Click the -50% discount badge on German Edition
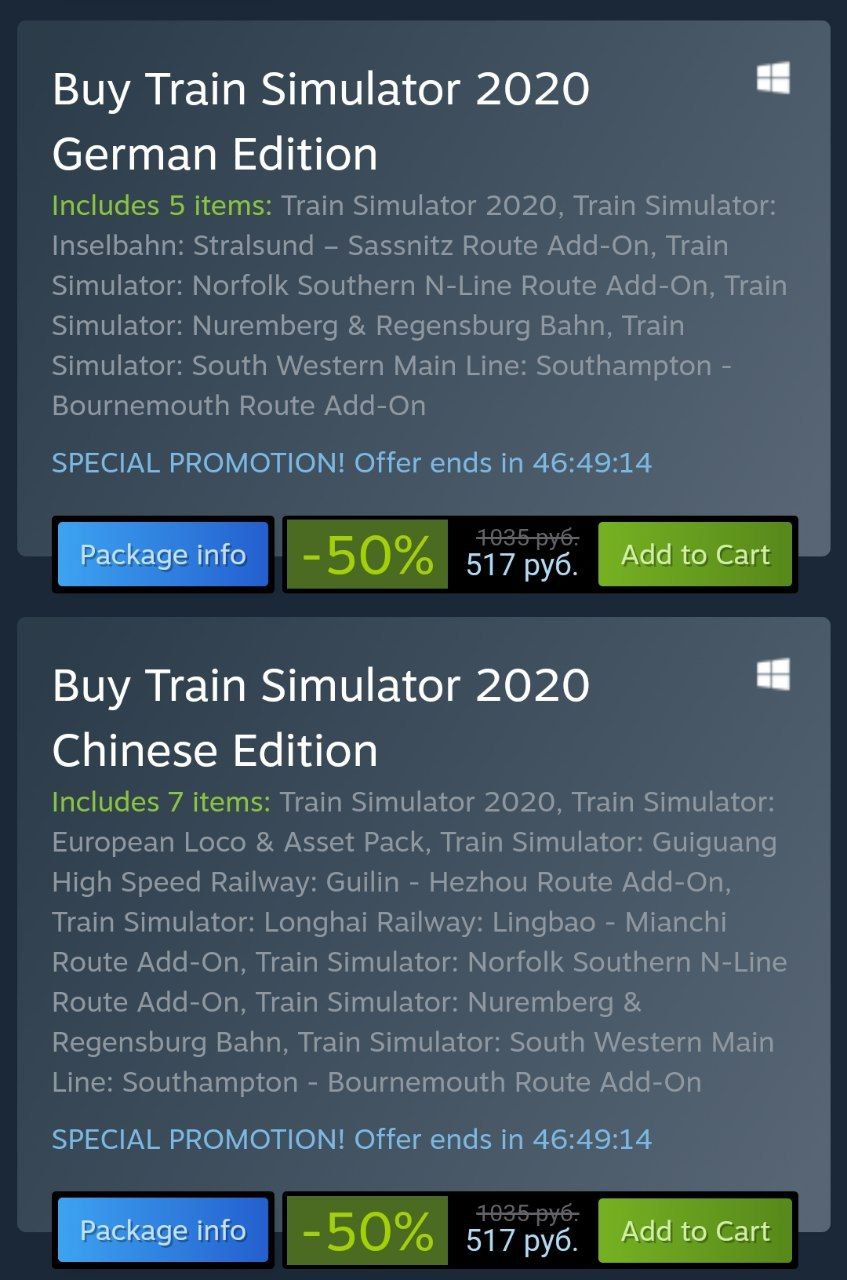 point(367,555)
